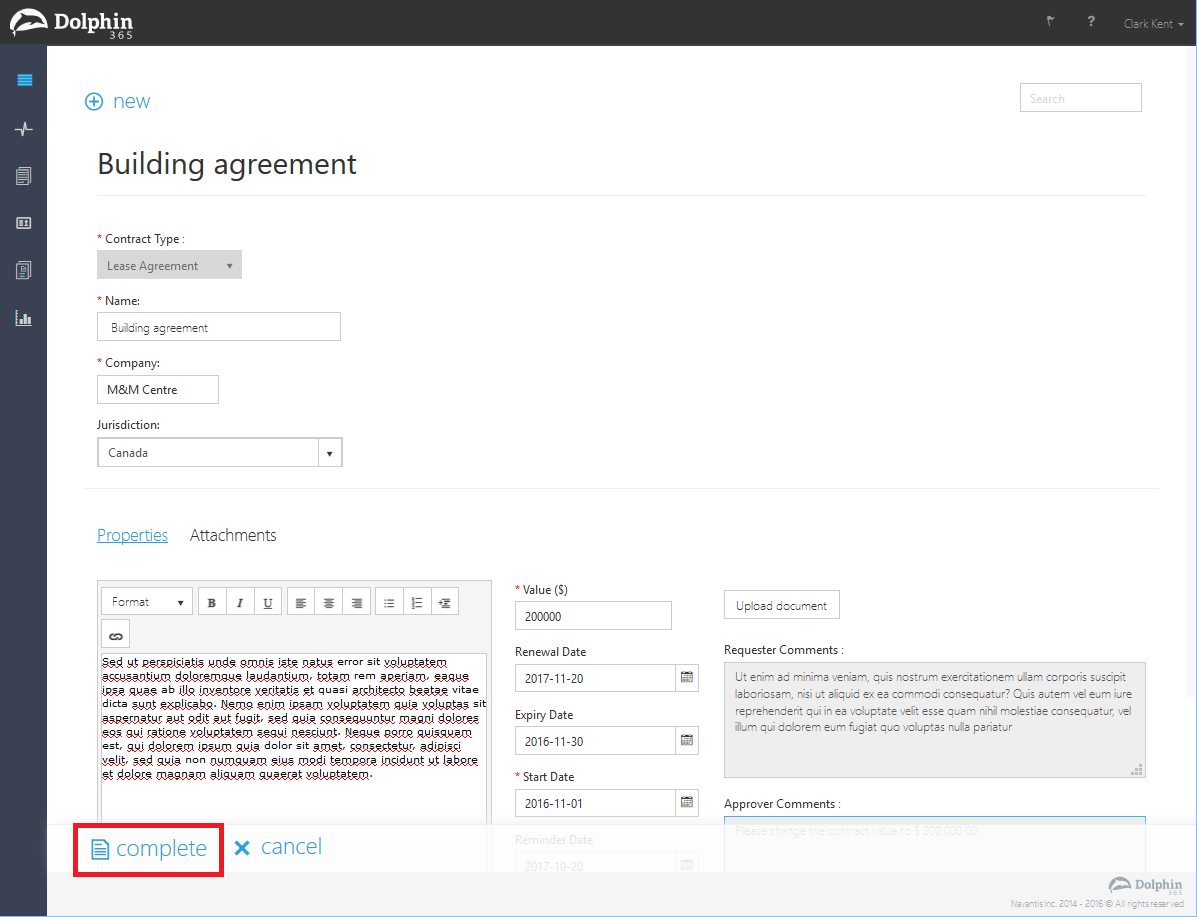Viewport: 1197px width, 917px height.
Task: Center-align the editor text
Action: pos(329,602)
